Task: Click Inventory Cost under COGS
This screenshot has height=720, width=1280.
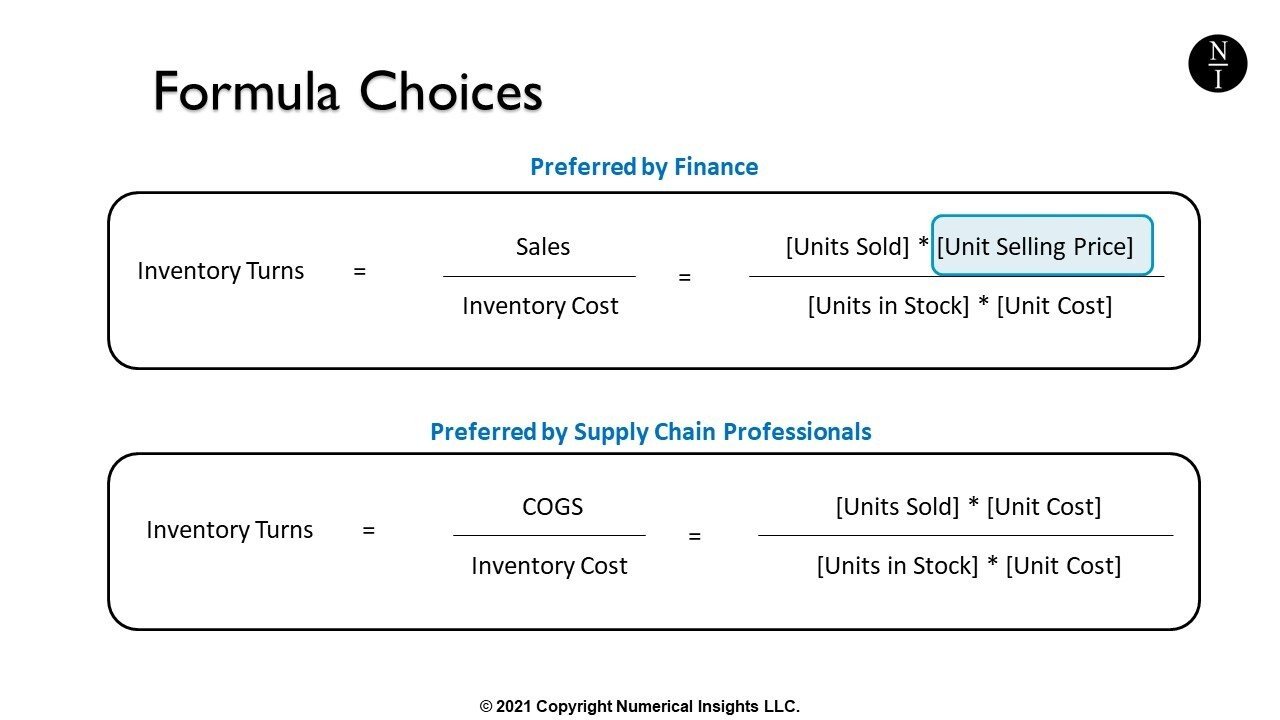Action: pos(549,566)
